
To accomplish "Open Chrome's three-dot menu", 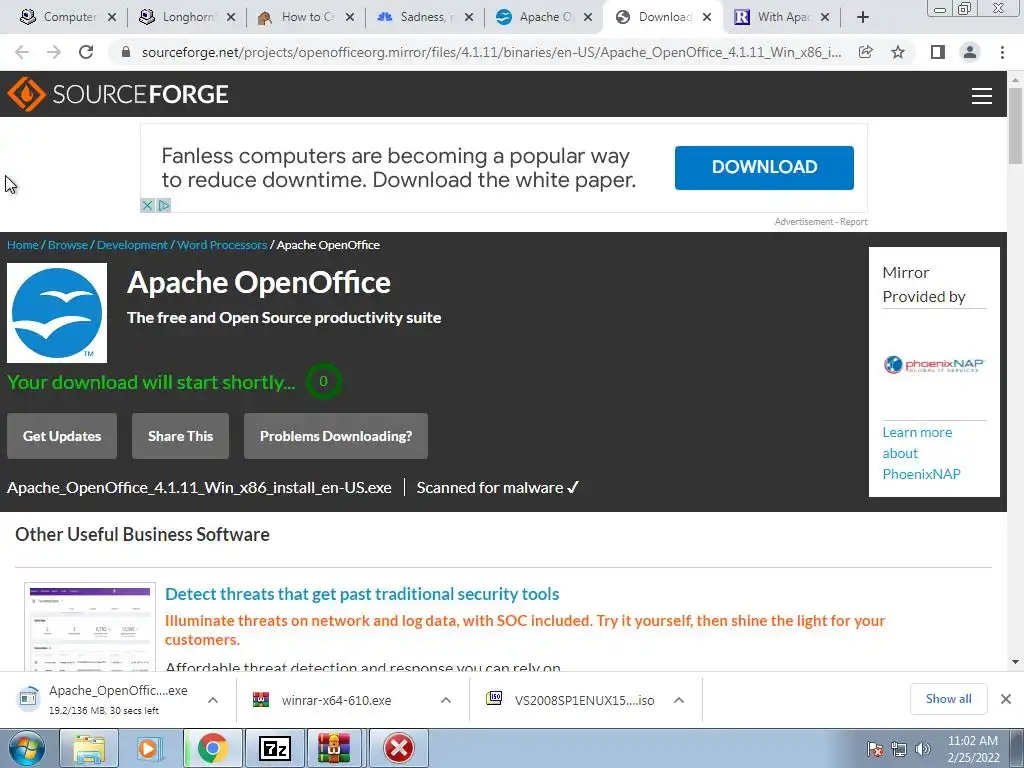I will [x=1002, y=52].
